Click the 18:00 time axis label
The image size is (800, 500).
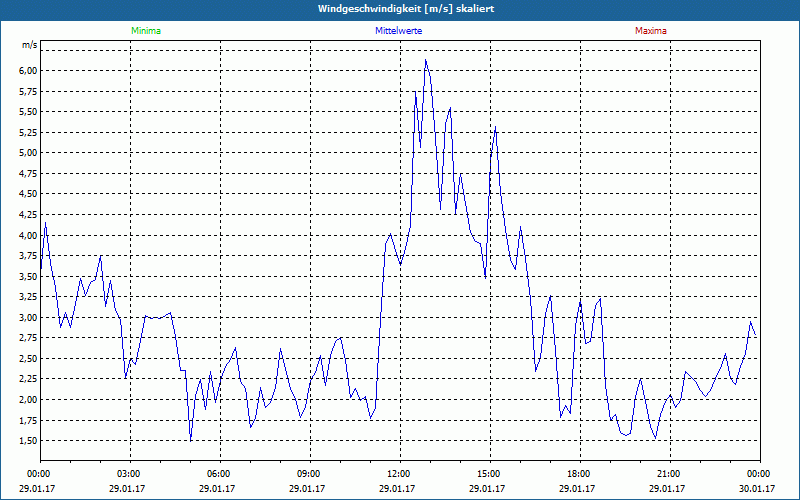coord(580,474)
